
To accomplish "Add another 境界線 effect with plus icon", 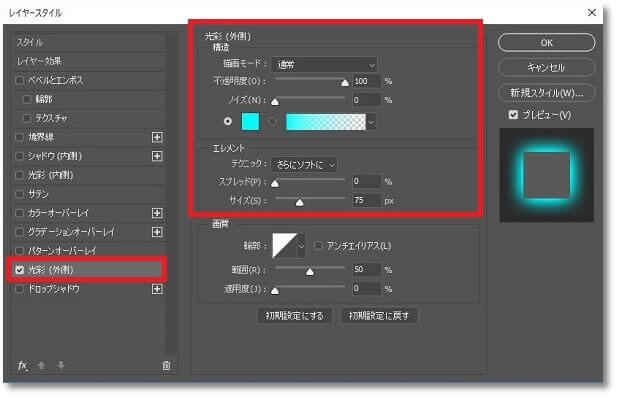I will click(157, 137).
